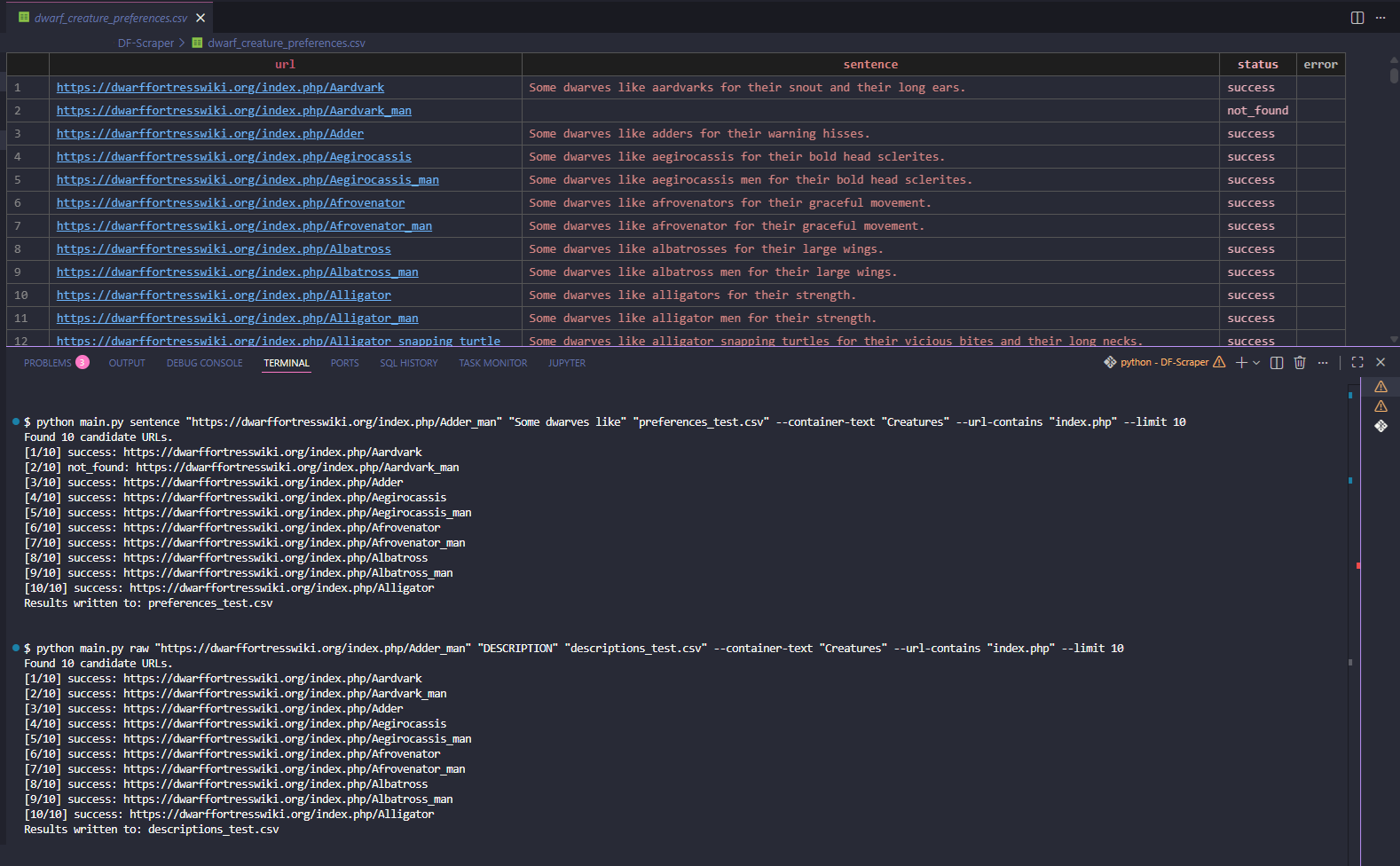The height and width of the screenshot is (866, 1400).
Task: Click the first terminal command status dot
Action: pos(16,421)
